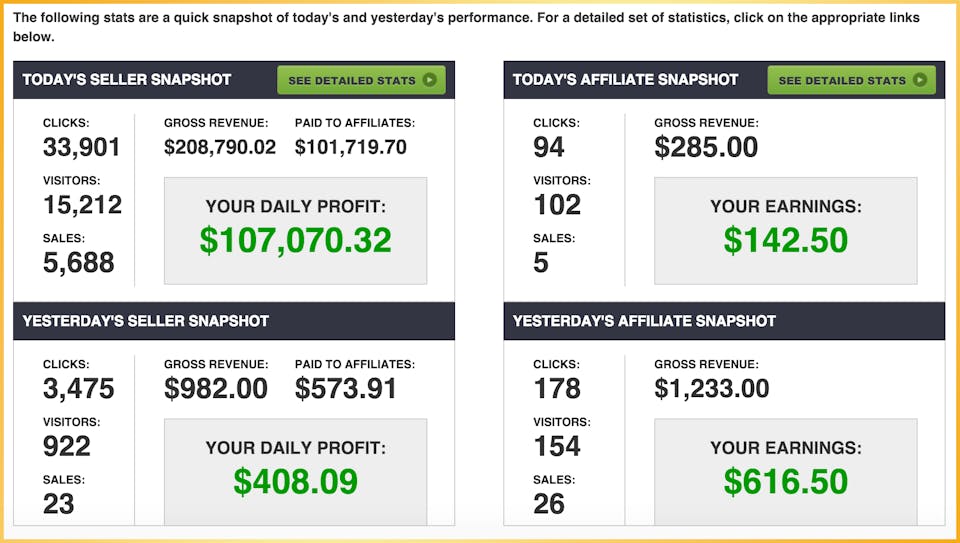Click yesterday's paid to affiliates value $573.91
This screenshot has width=960, height=543.
[346, 389]
